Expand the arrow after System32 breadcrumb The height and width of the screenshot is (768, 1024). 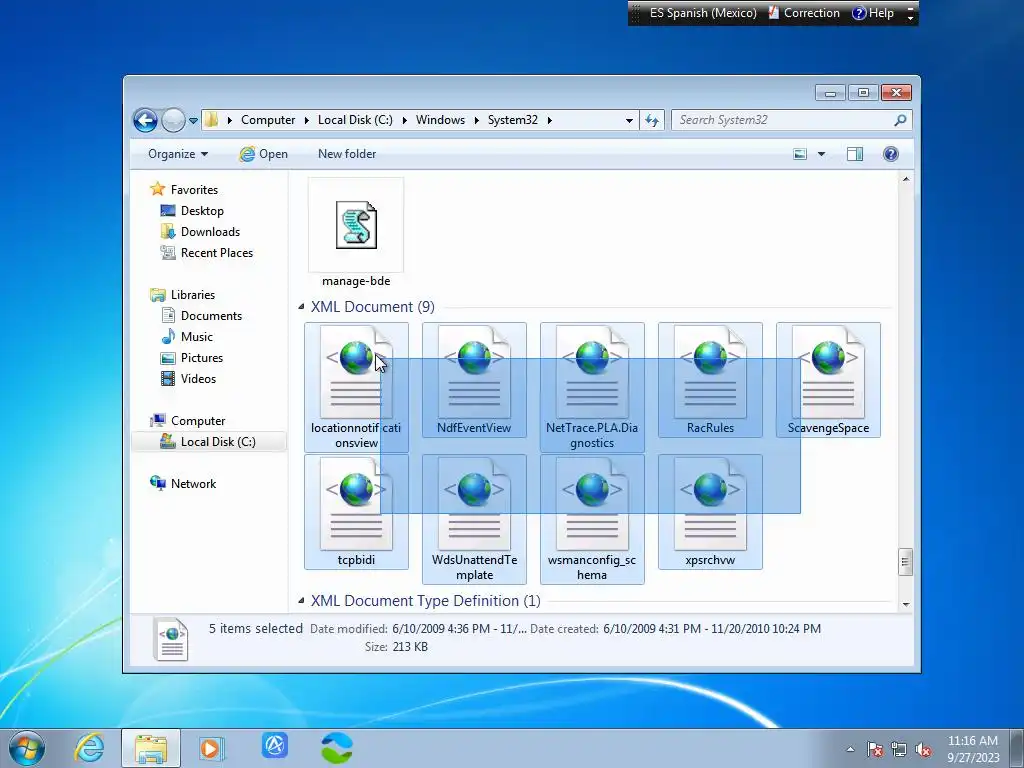550,120
